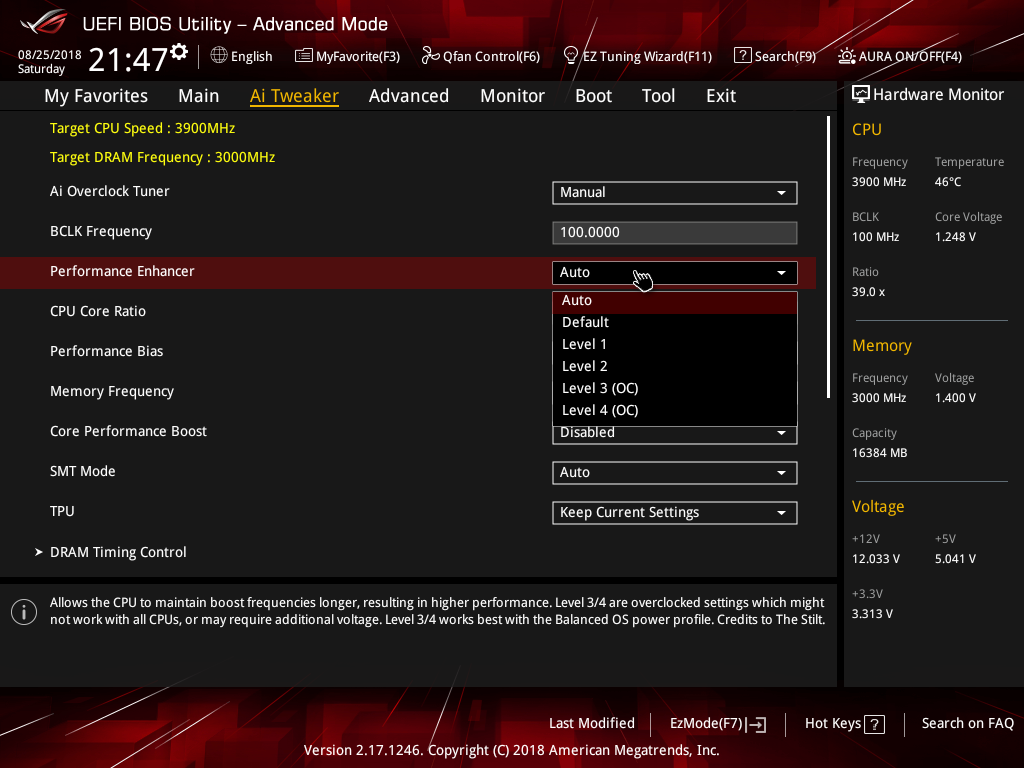Select the BCLK Frequency label
This screenshot has height=768, width=1024.
[101, 232]
